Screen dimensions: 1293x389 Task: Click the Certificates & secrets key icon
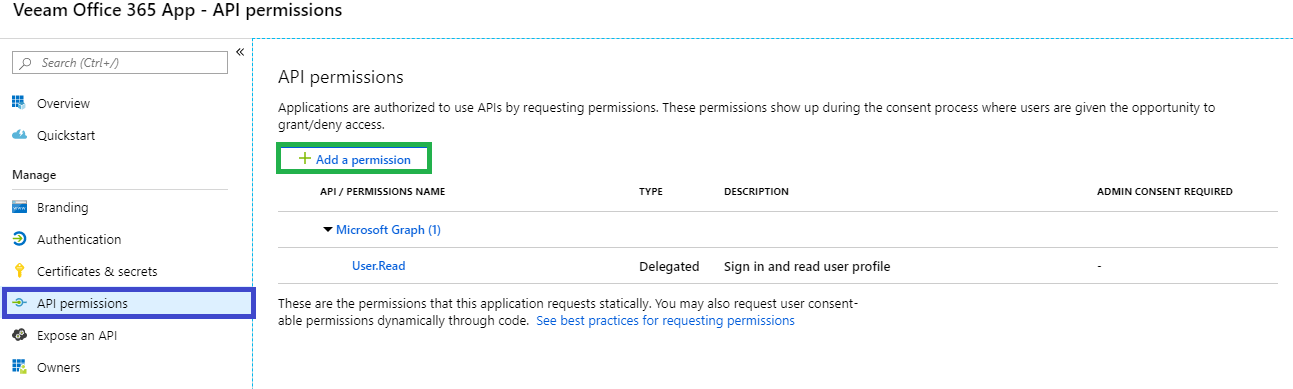coord(18,271)
